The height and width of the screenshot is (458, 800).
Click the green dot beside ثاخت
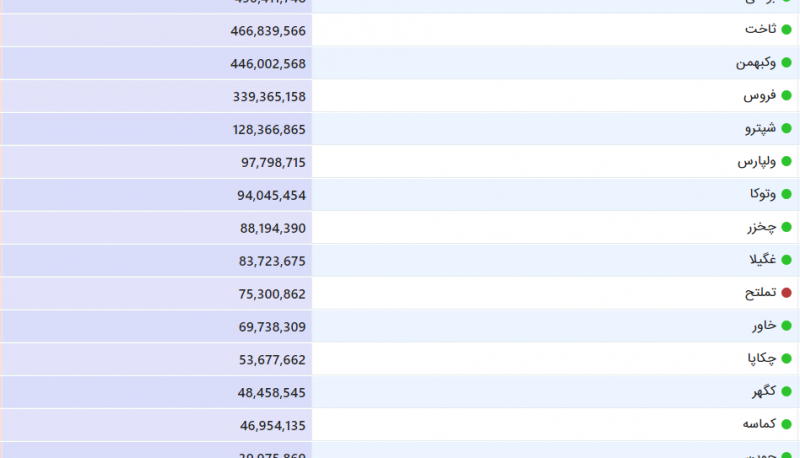pos(786,30)
